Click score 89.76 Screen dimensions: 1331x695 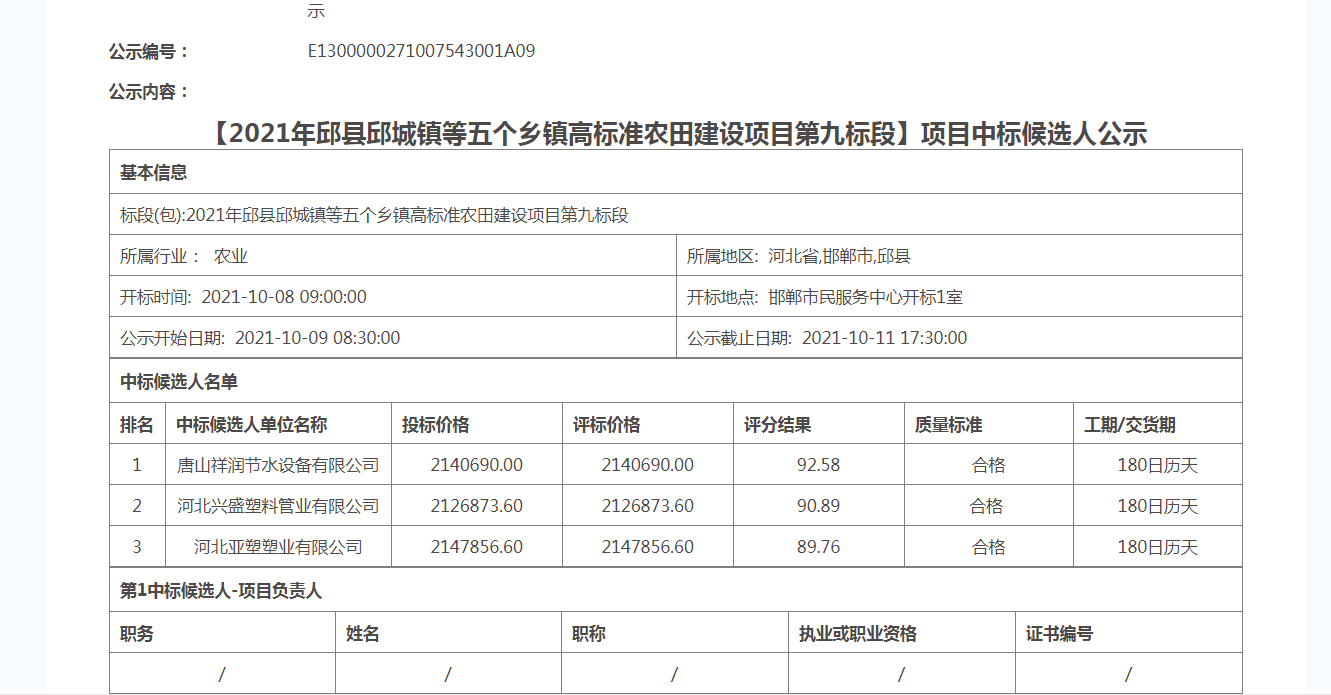point(818,547)
